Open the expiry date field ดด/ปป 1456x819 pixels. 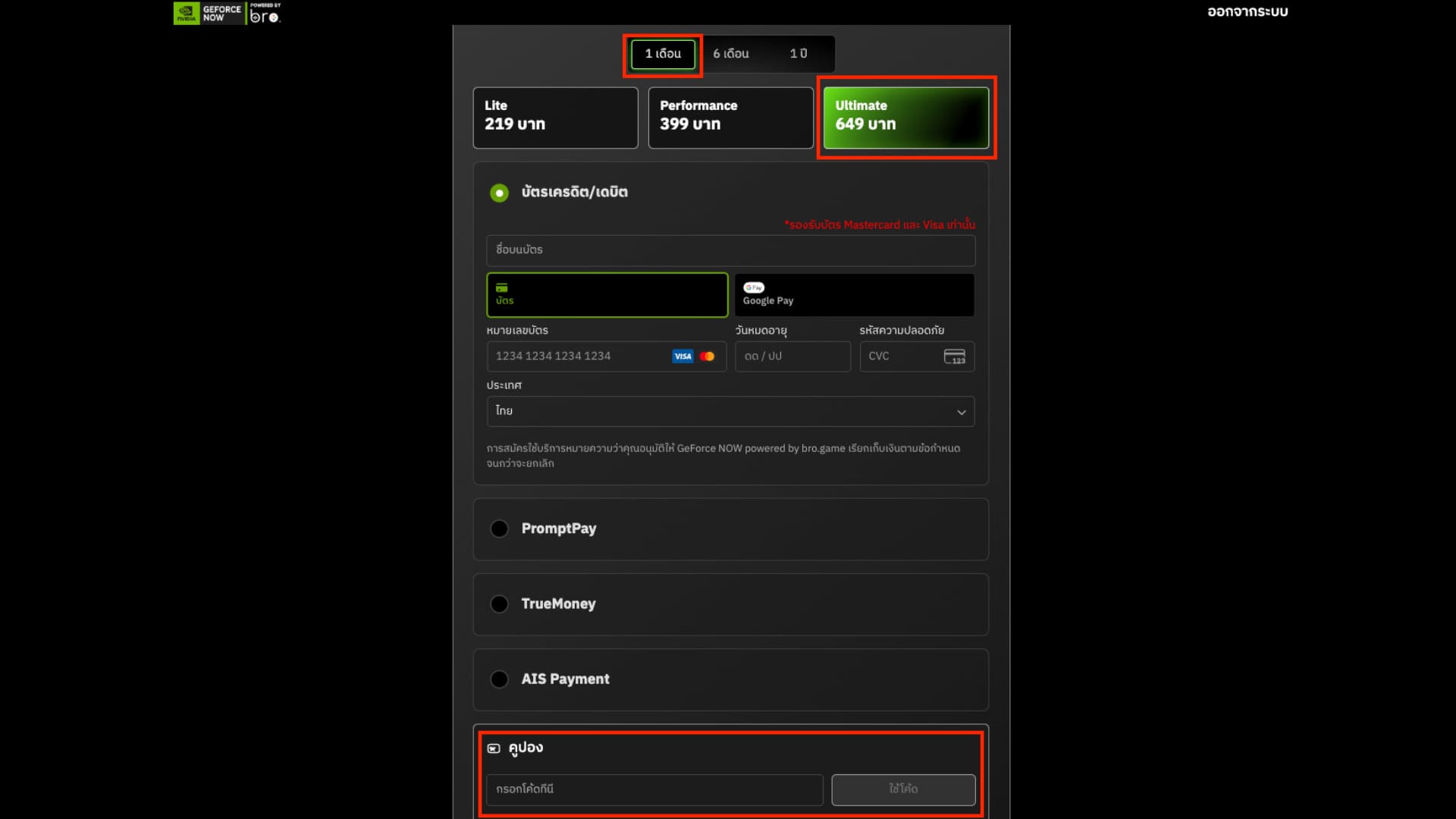792,356
